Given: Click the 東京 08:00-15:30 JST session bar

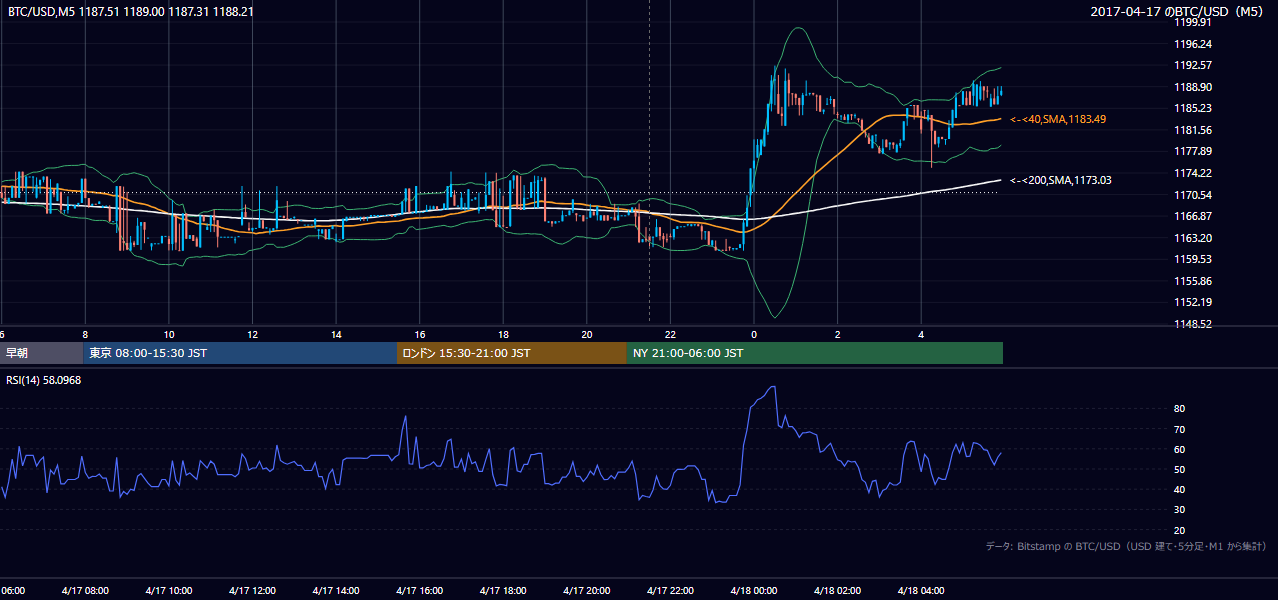Looking at the screenshot, I should (240, 353).
